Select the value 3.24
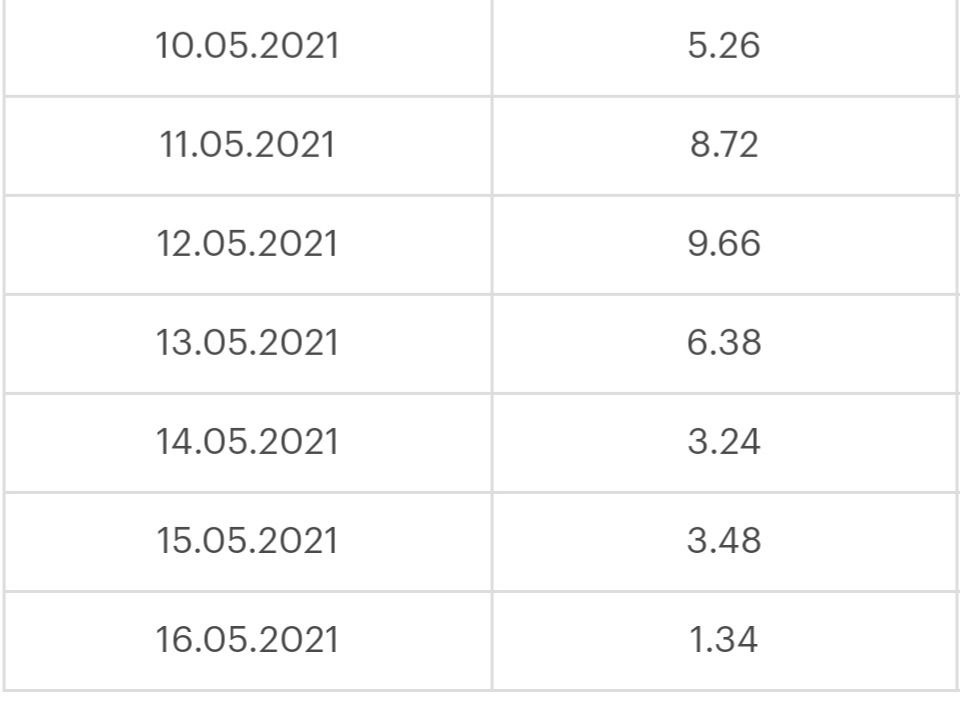The image size is (960, 715). [x=725, y=443]
